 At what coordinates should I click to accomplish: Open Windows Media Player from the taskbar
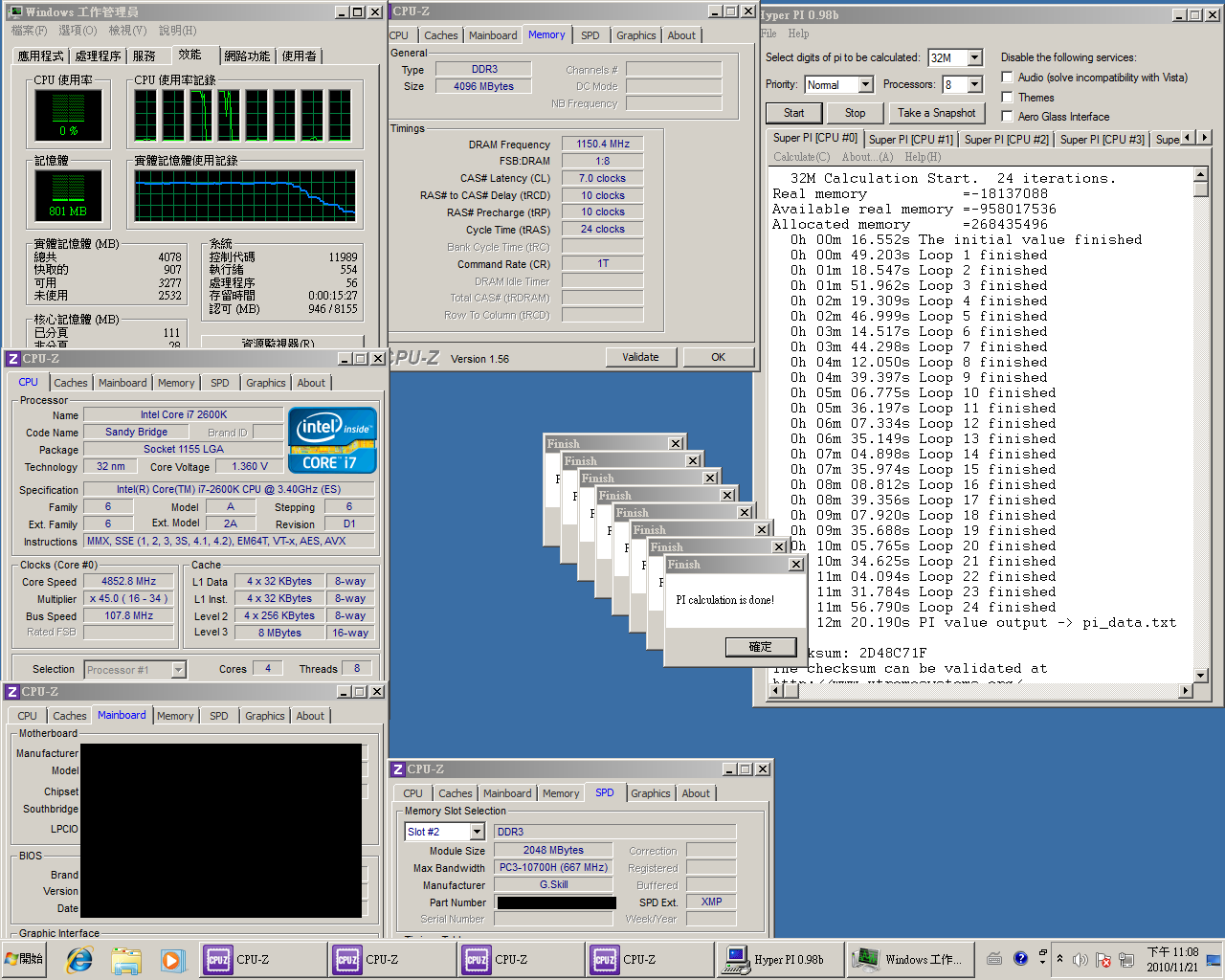point(171,959)
